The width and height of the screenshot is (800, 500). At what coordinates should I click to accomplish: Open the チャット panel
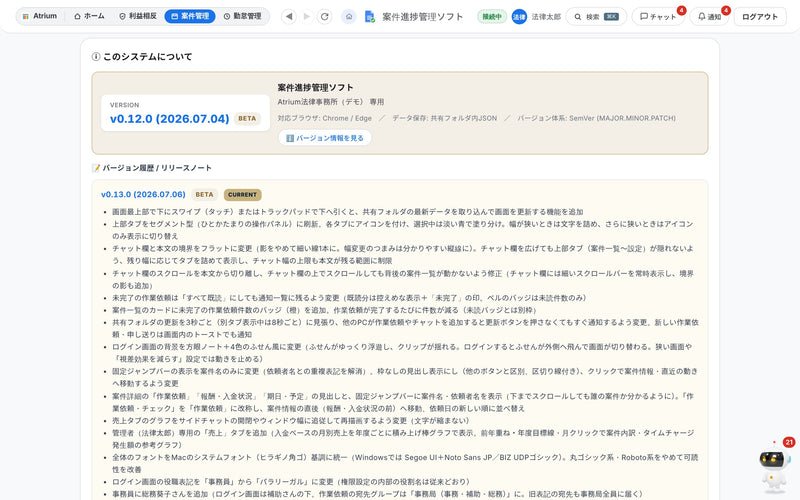(x=658, y=17)
